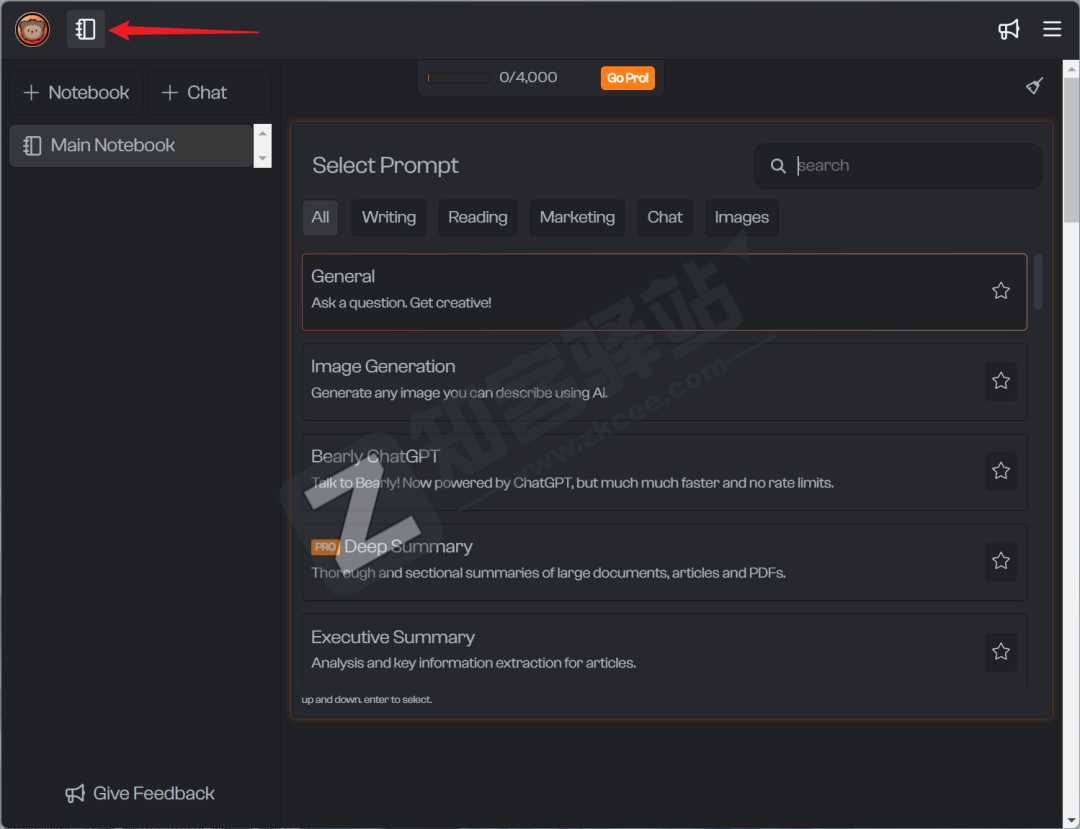The height and width of the screenshot is (829, 1080).
Task: Favorite the General prompt with star
Action: 1000,291
